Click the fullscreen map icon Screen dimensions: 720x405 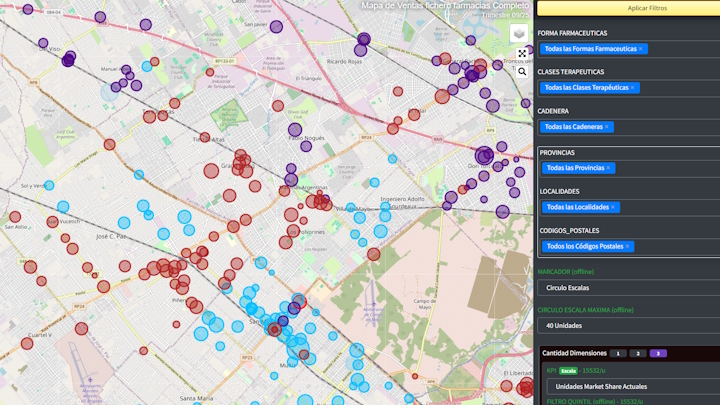522,54
